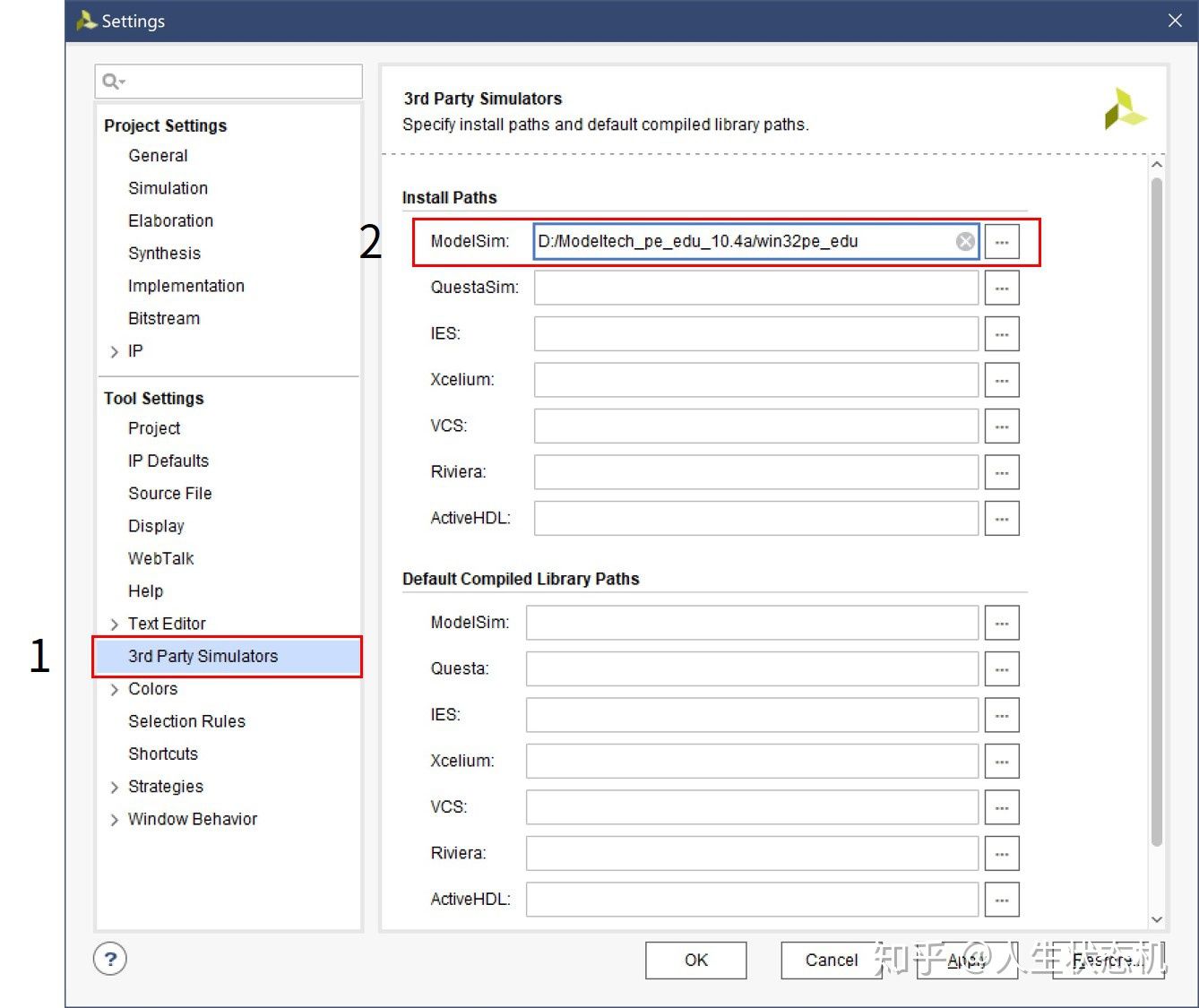The width and height of the screenshot is (1199, 1008).
Task: Click the Questa compiled library field
Action: 752,669
